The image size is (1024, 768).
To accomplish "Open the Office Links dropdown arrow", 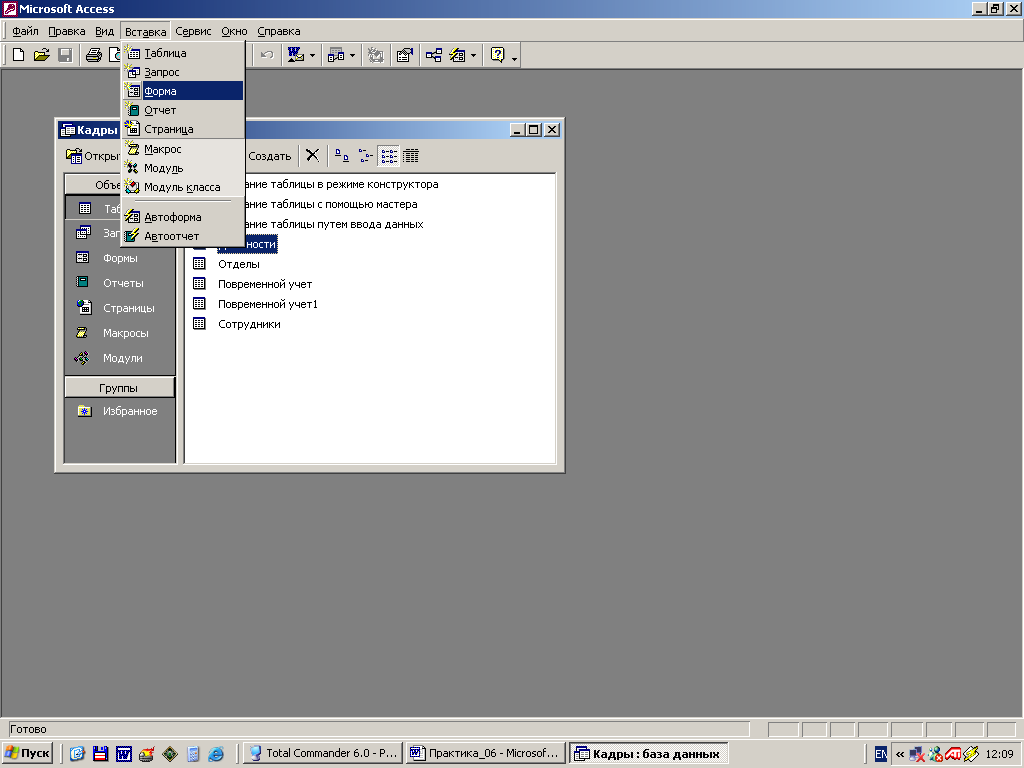I will pyautogui.click(x=312, y=56).
